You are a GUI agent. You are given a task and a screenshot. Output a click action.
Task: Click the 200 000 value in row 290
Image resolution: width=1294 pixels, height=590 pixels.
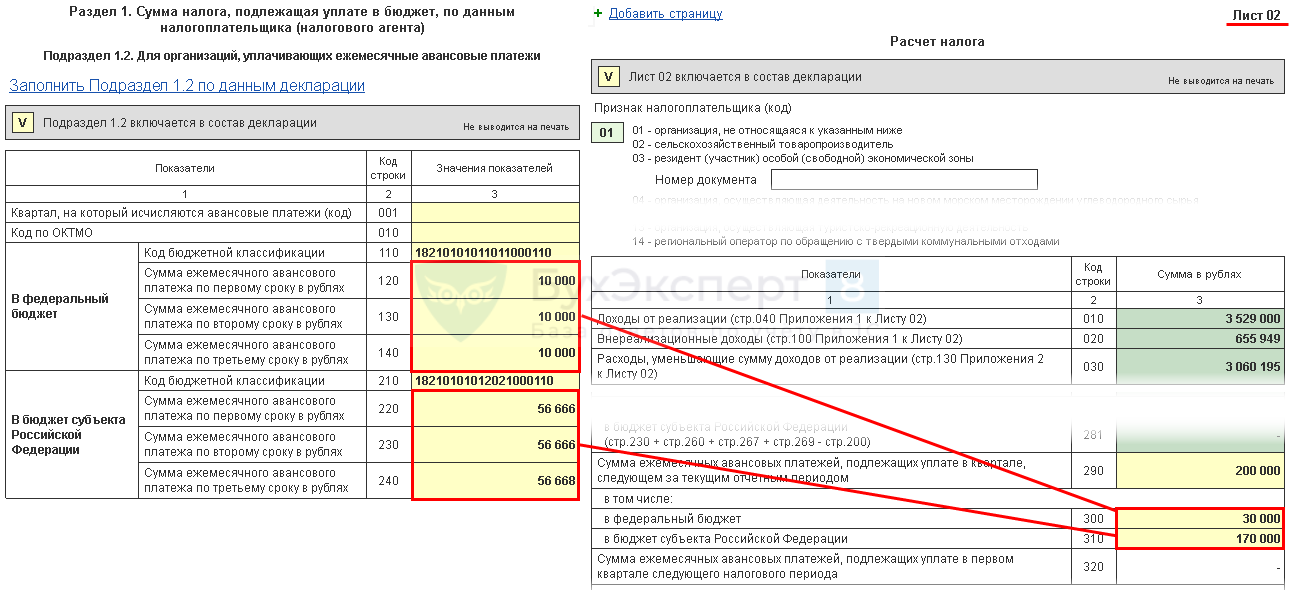coord(1200,471)
